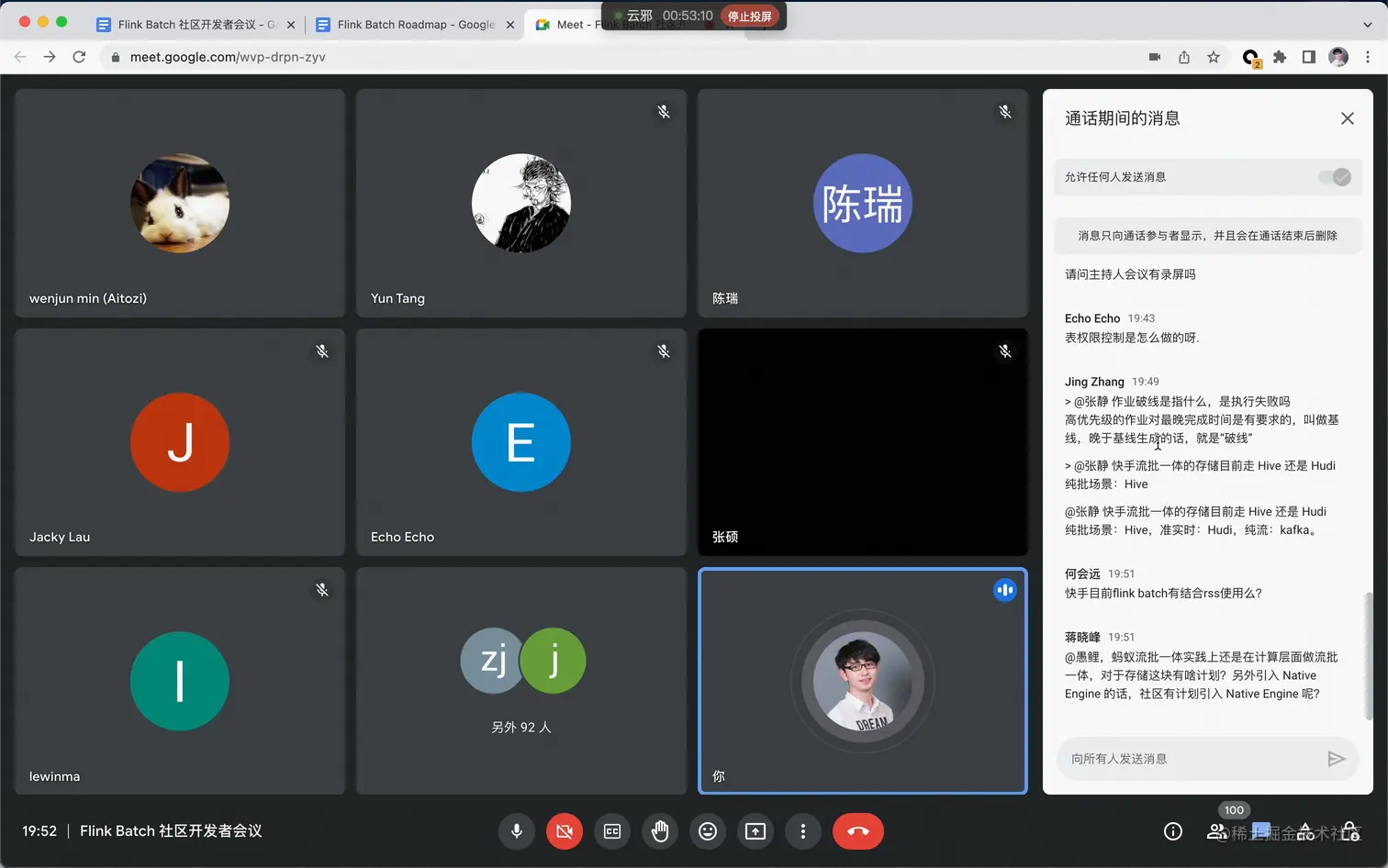The height and width of the screenshot is (868, 1388).
Task: Toggle the microphone button in call controls
Action: click(517, 831)
